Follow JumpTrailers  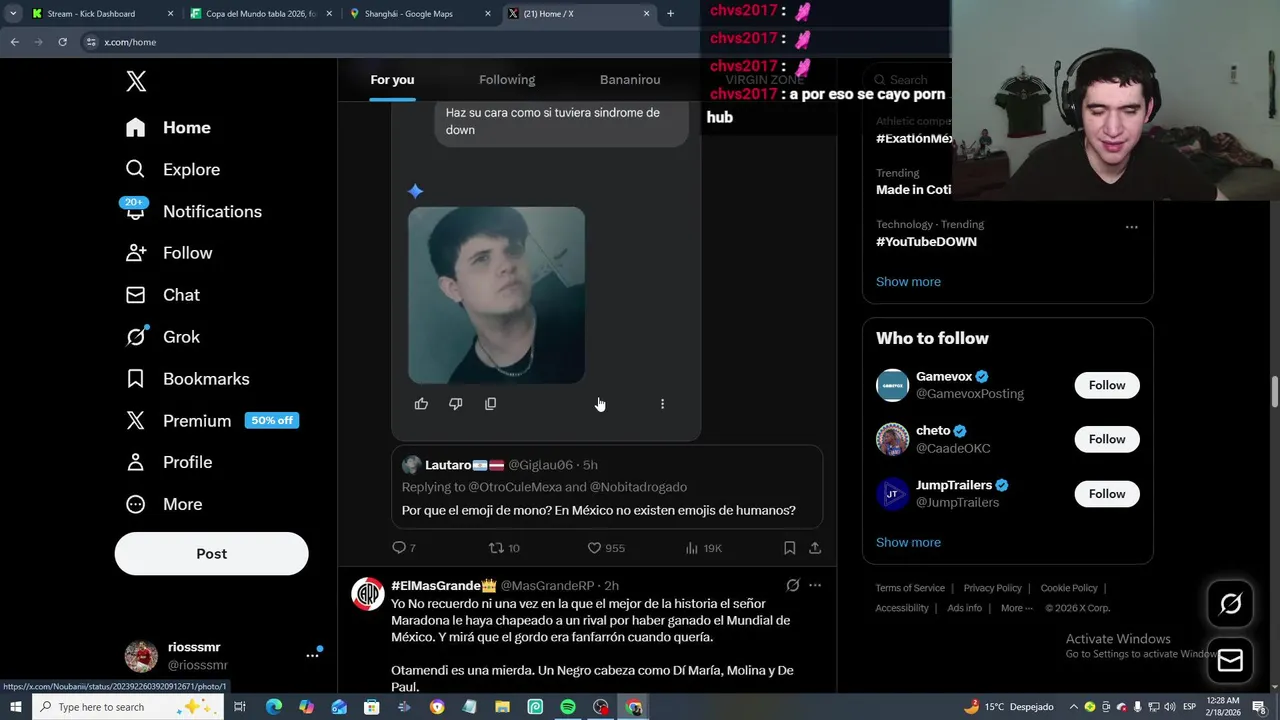1107,494
